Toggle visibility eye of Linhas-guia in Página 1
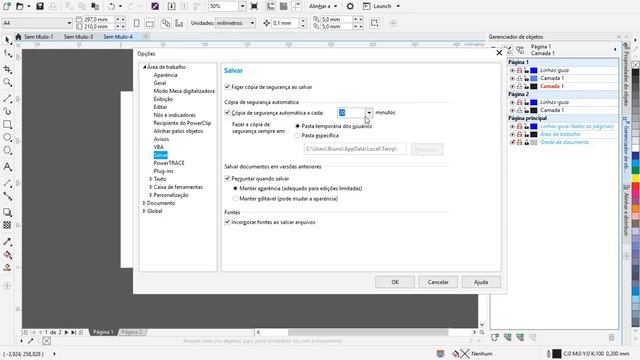 [512, 70]
